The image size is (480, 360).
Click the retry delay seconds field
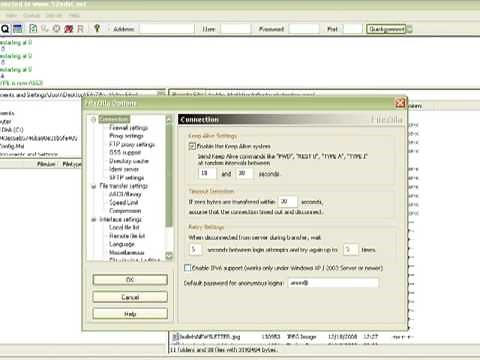click(x=195, y=250)
